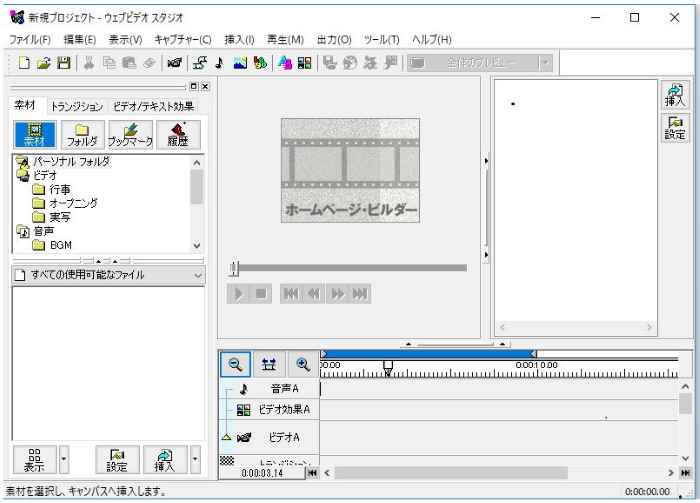Close the materials side pane
Image resolution: width=700 pixels, height=503 pixels.
205,86
